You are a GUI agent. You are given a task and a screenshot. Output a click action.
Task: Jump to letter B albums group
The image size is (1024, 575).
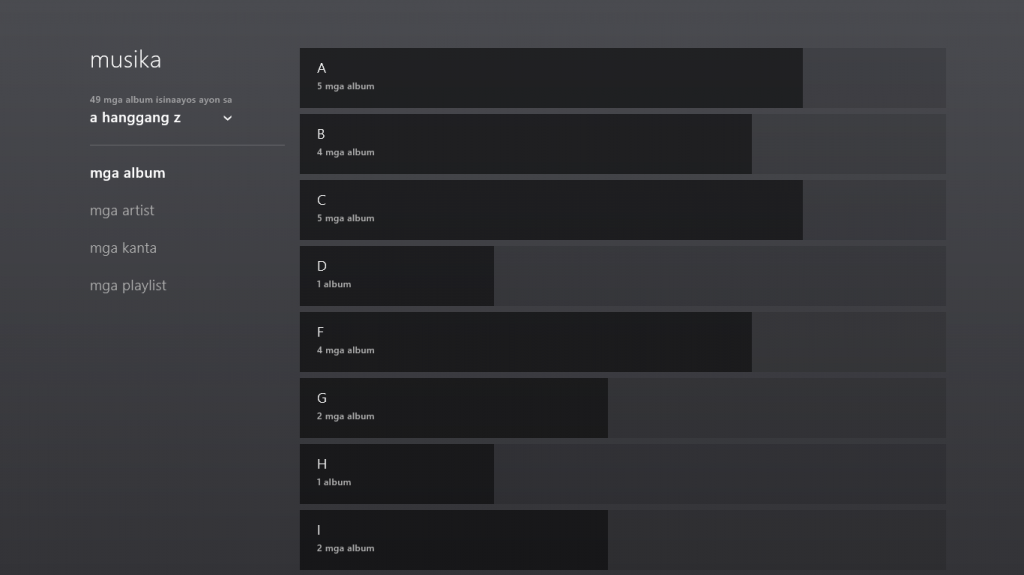[x=525, y=144]
